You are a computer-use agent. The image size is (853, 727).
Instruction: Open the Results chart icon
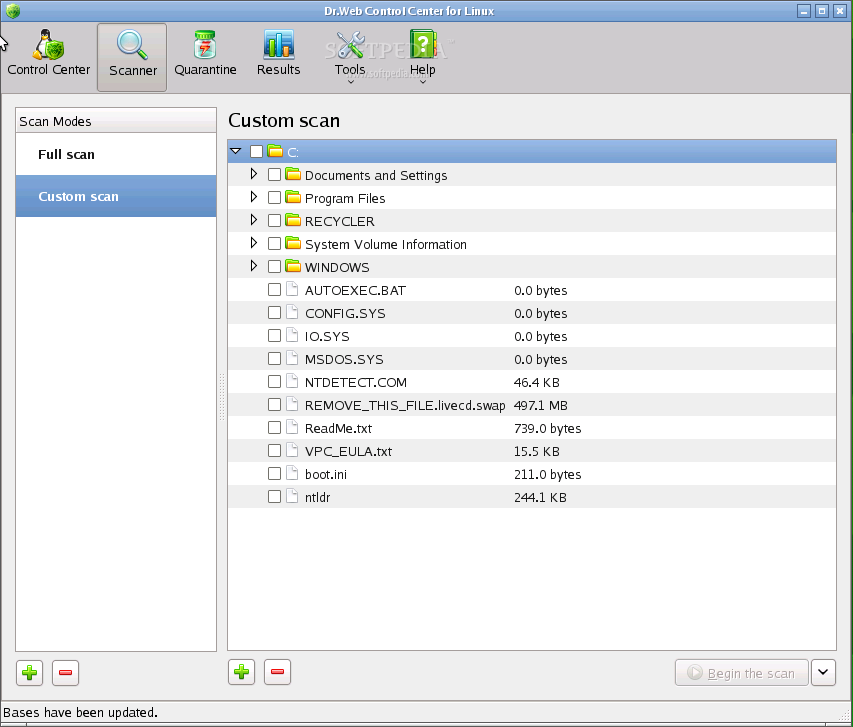[x=279, y=45]
